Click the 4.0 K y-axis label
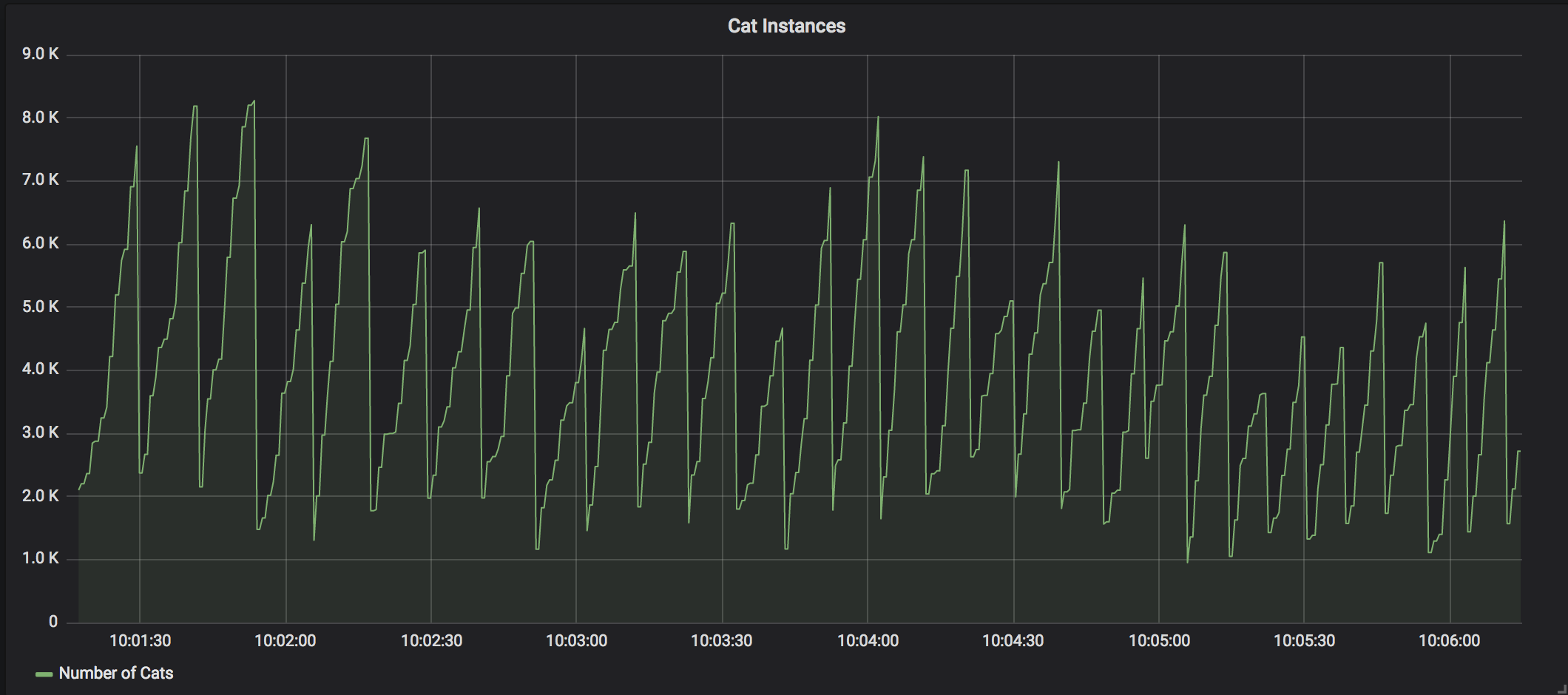Viewport: 1568px width, 695px height. [41, 369]
